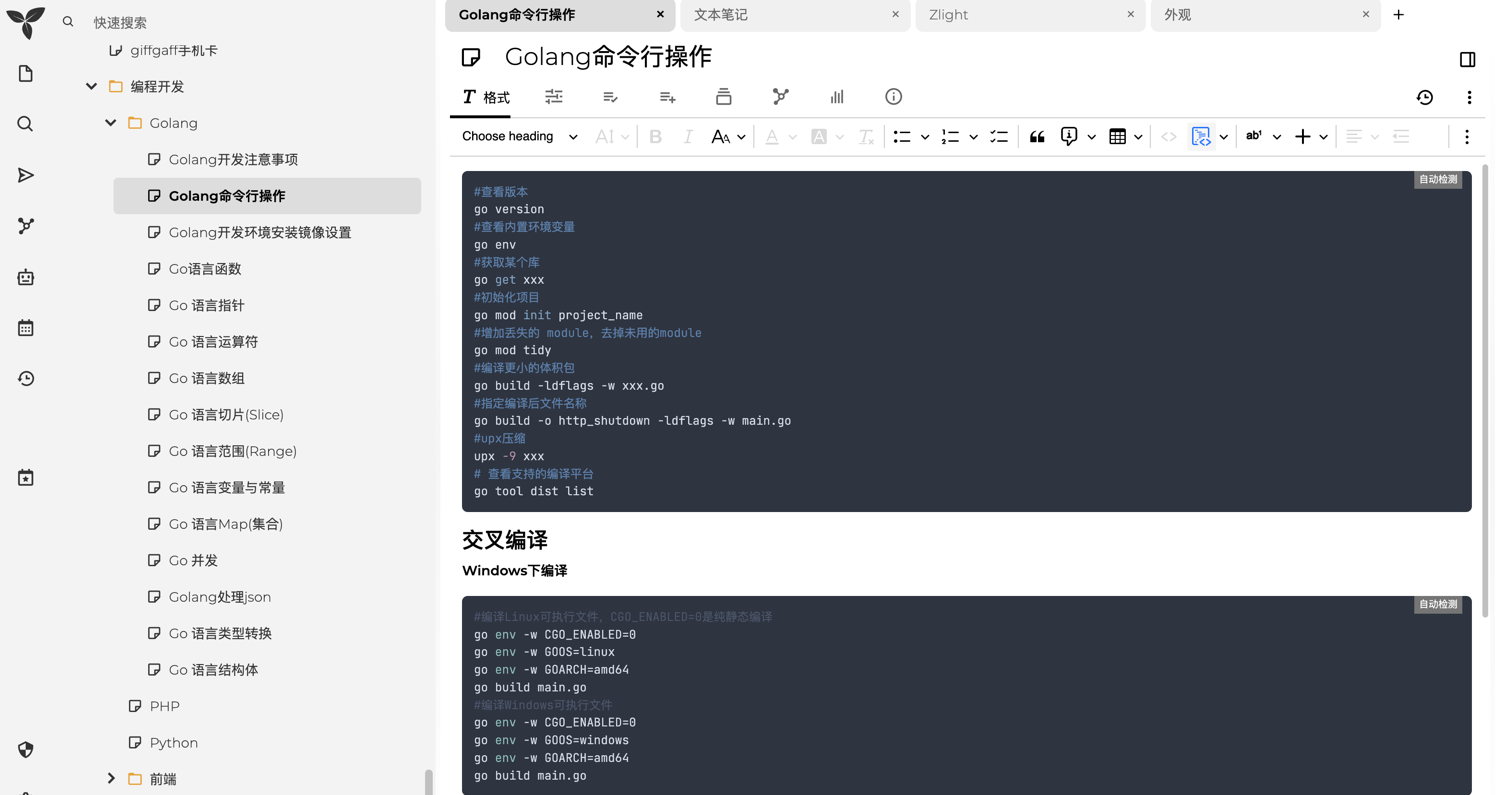Open the note map ribbon tab
The height and width of the screenshot is (795, 1500).
point(781,97)
